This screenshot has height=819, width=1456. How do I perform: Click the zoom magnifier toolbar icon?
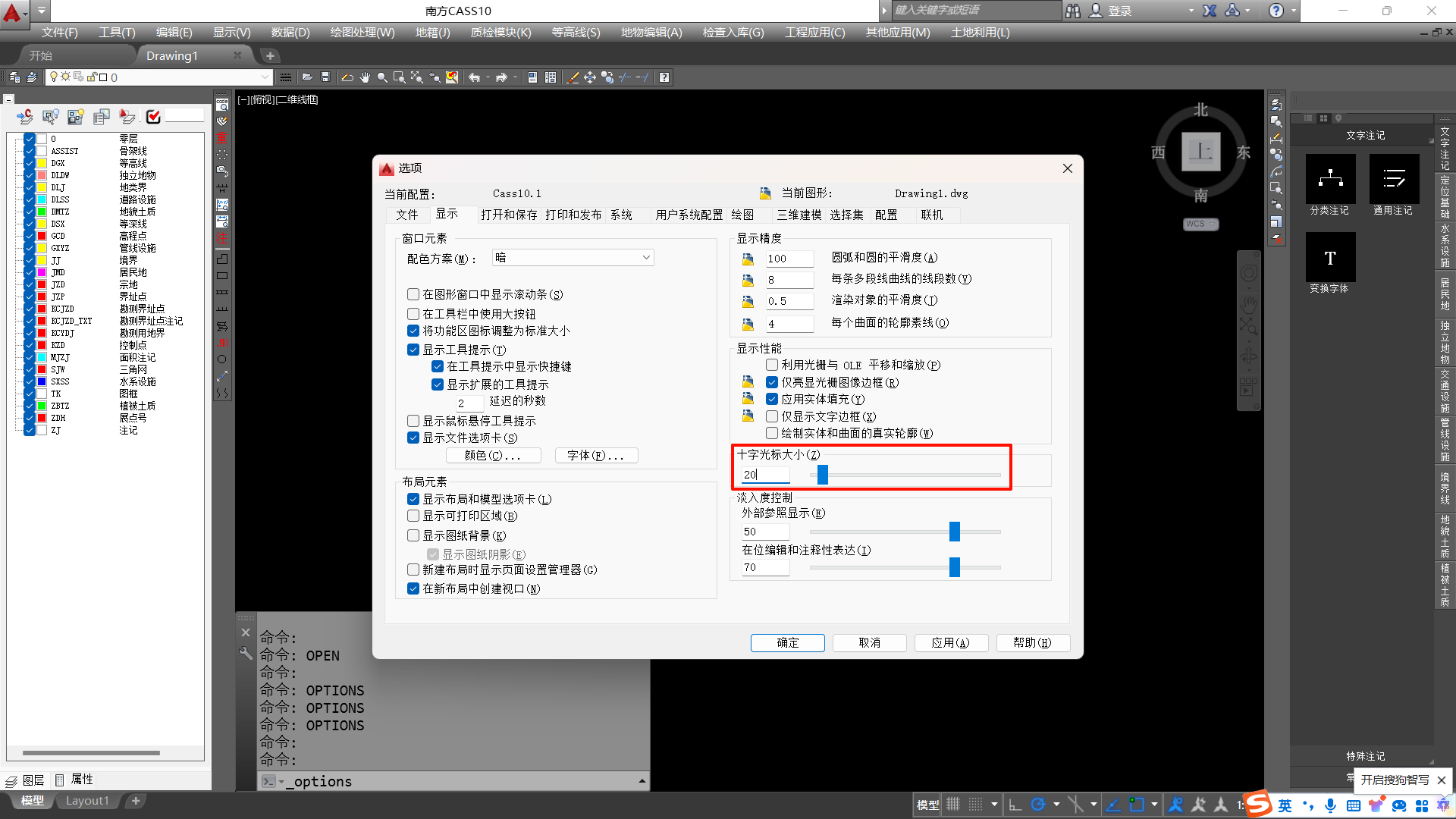coord(382,77)
